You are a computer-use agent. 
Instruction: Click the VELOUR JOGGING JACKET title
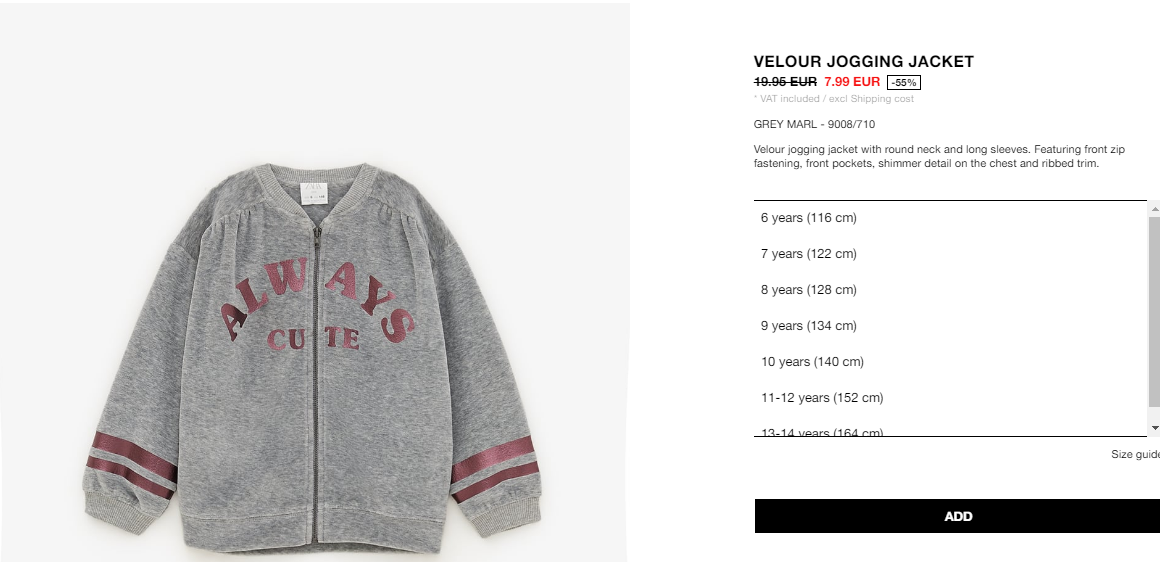click(x=863, y=61)
